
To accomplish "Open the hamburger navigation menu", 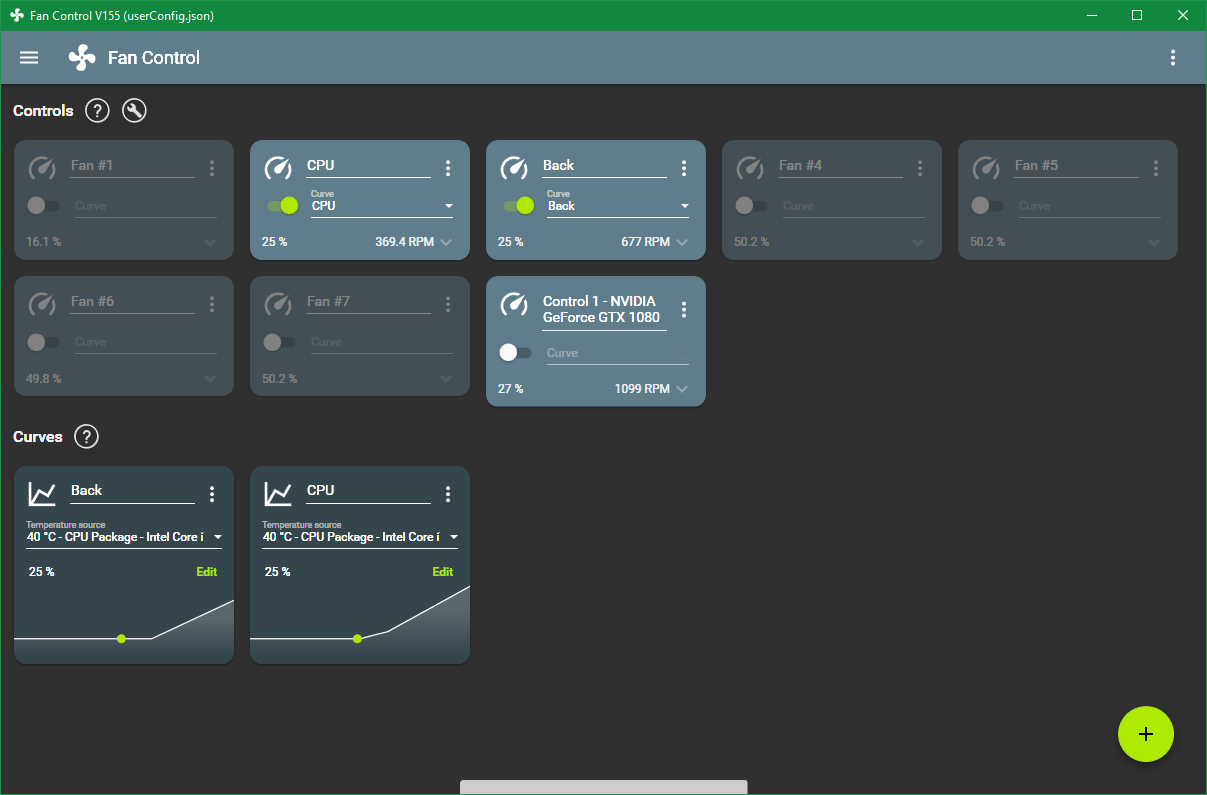I will 29,58.
